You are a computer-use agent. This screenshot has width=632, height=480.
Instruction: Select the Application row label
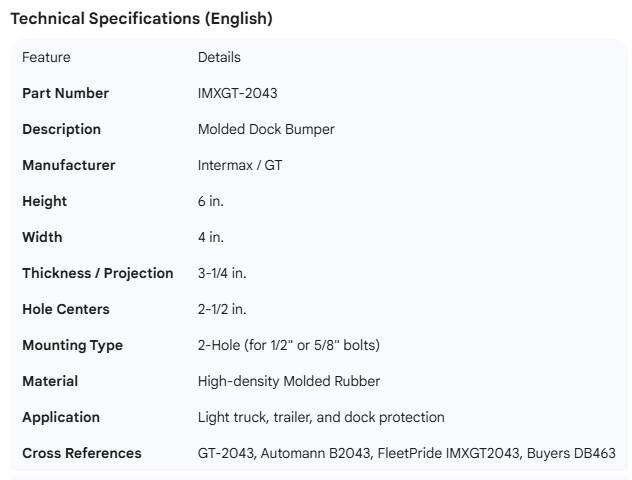61,417
